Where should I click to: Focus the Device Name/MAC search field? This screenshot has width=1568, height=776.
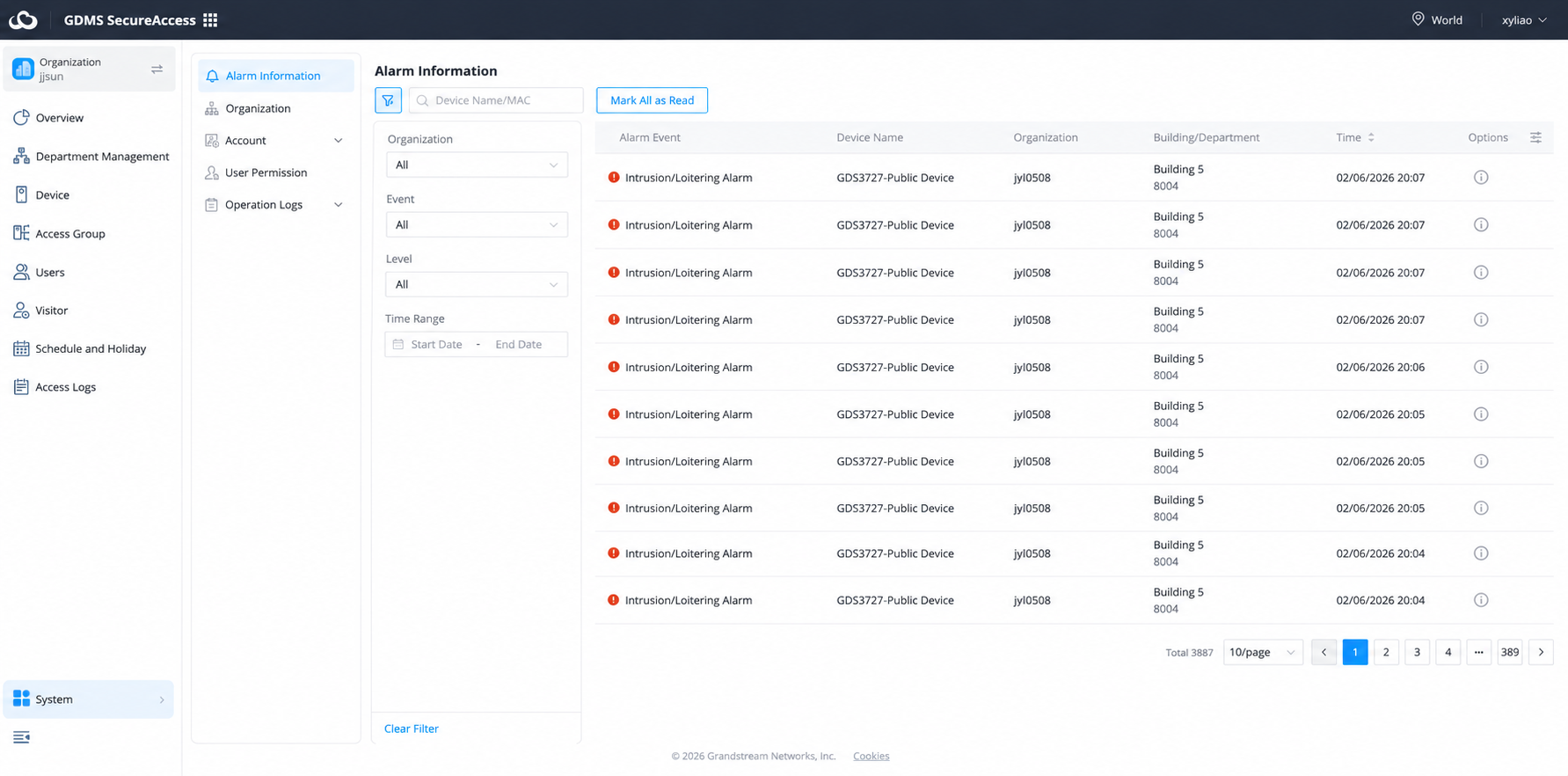click(x=496, y=100)
